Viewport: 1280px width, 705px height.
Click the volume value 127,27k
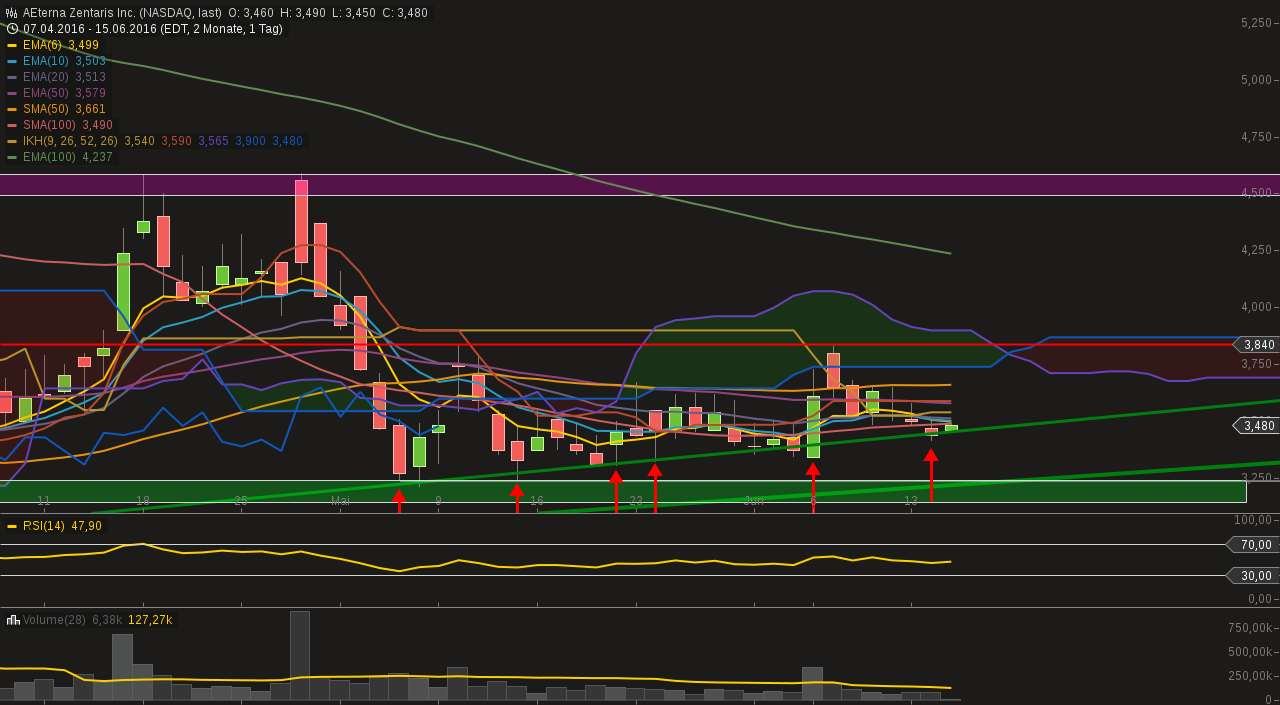pyautogui.click(x=150, y=620)
